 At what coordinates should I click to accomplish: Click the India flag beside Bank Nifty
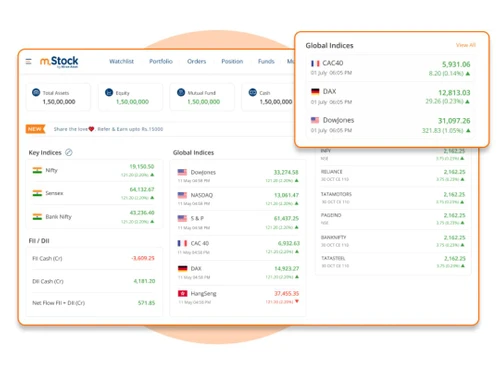37,217
